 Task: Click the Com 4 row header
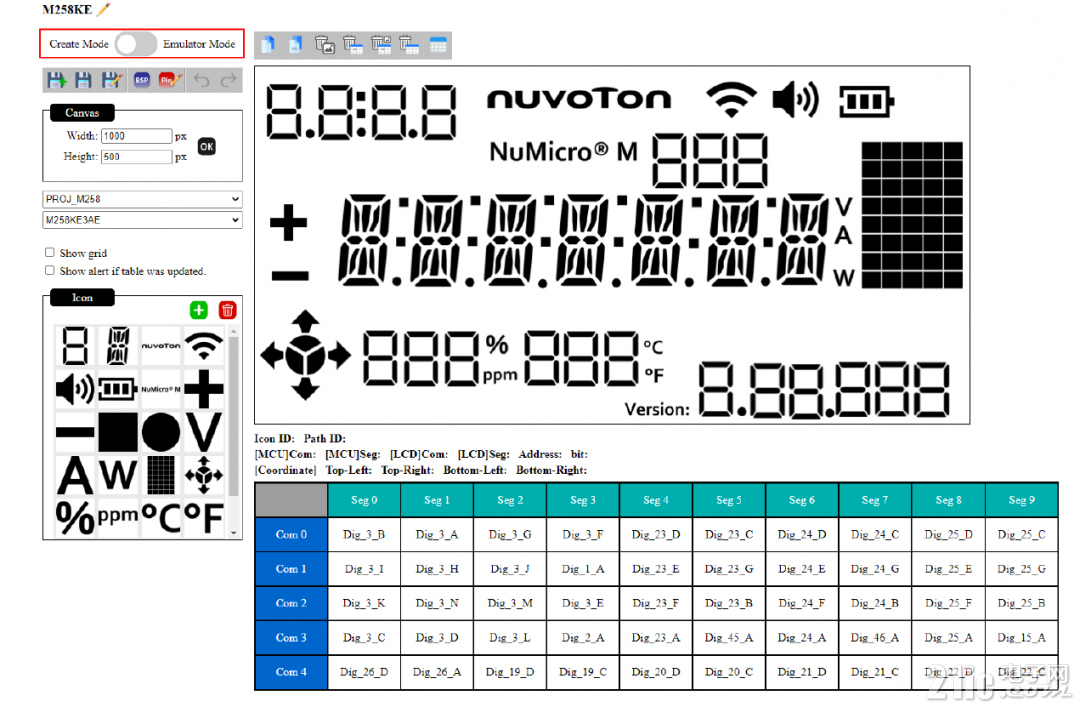point(291,672)
